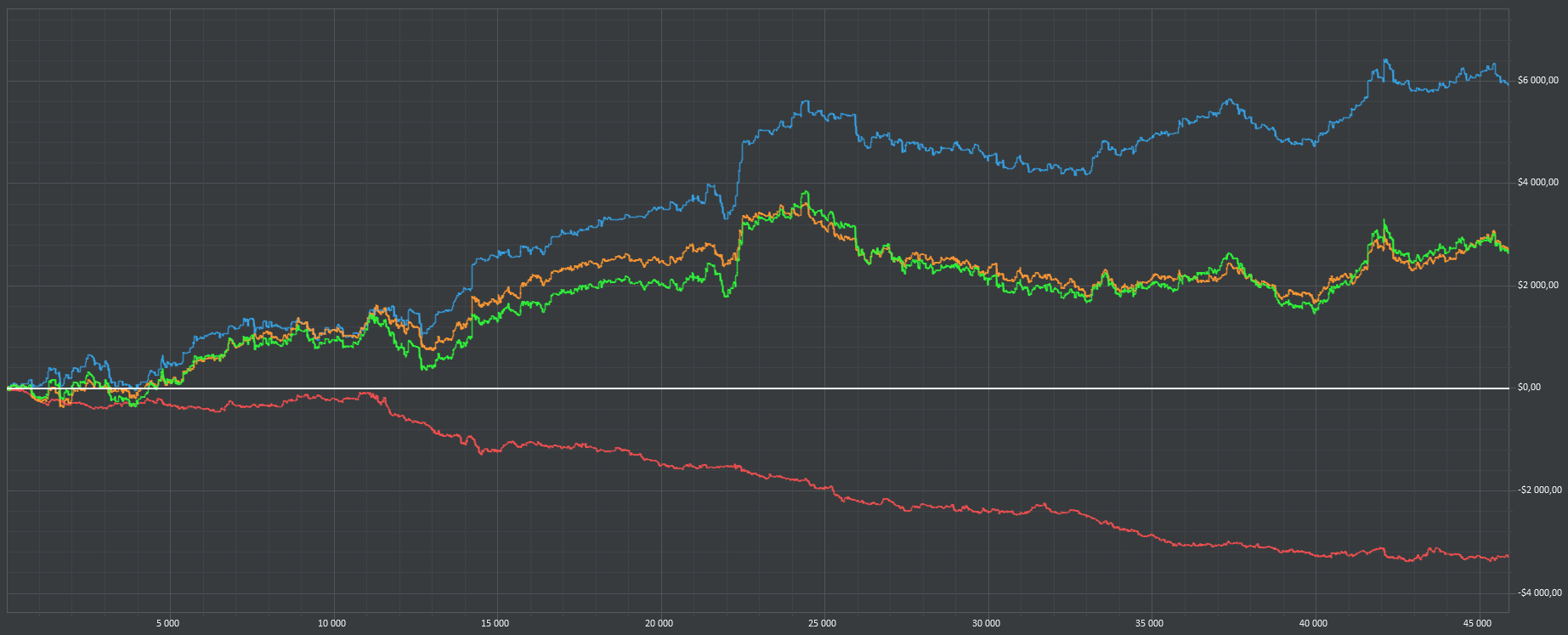Select the 20 000 x-axis tick label

coord(659,624)
